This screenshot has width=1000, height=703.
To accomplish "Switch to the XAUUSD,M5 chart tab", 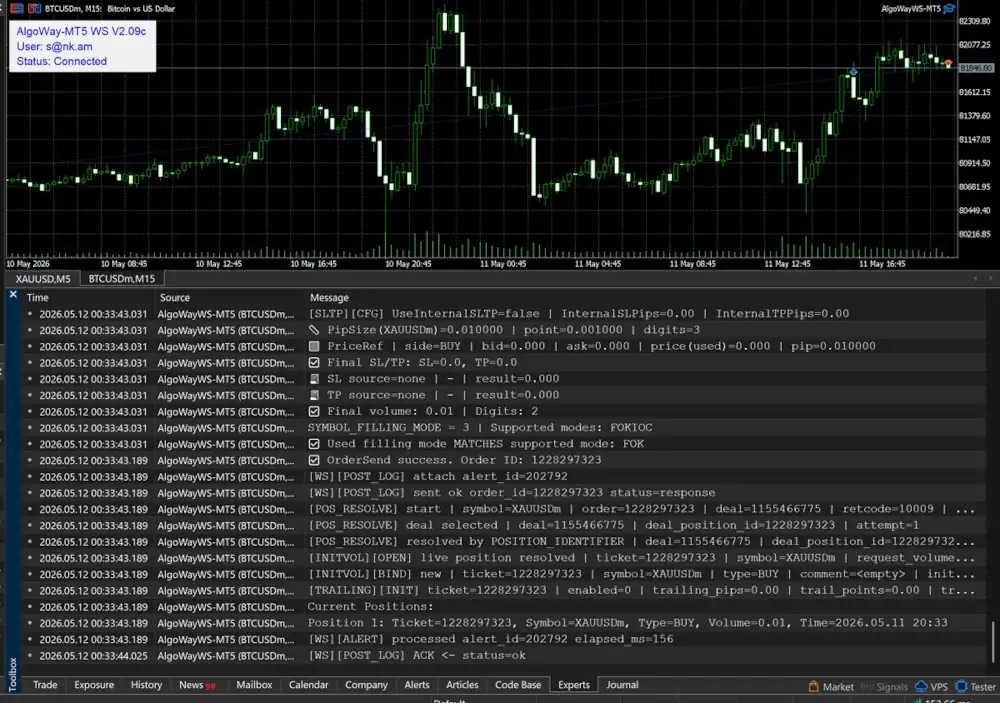I will [x=43, y=279].
